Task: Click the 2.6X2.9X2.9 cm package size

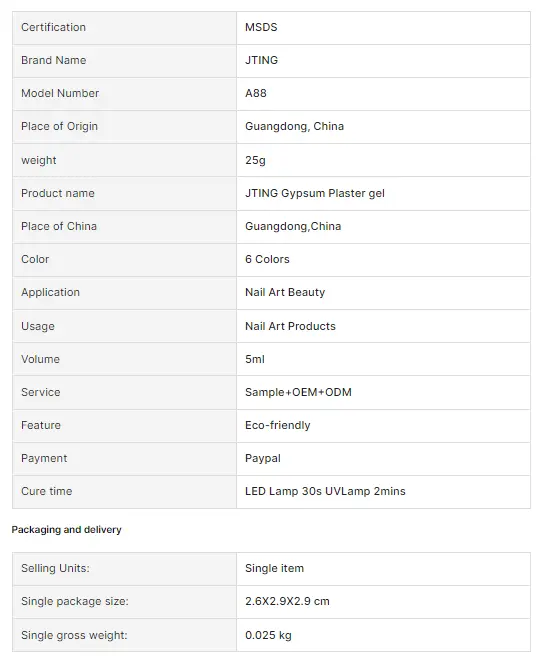Action: (x=287, y=601)
